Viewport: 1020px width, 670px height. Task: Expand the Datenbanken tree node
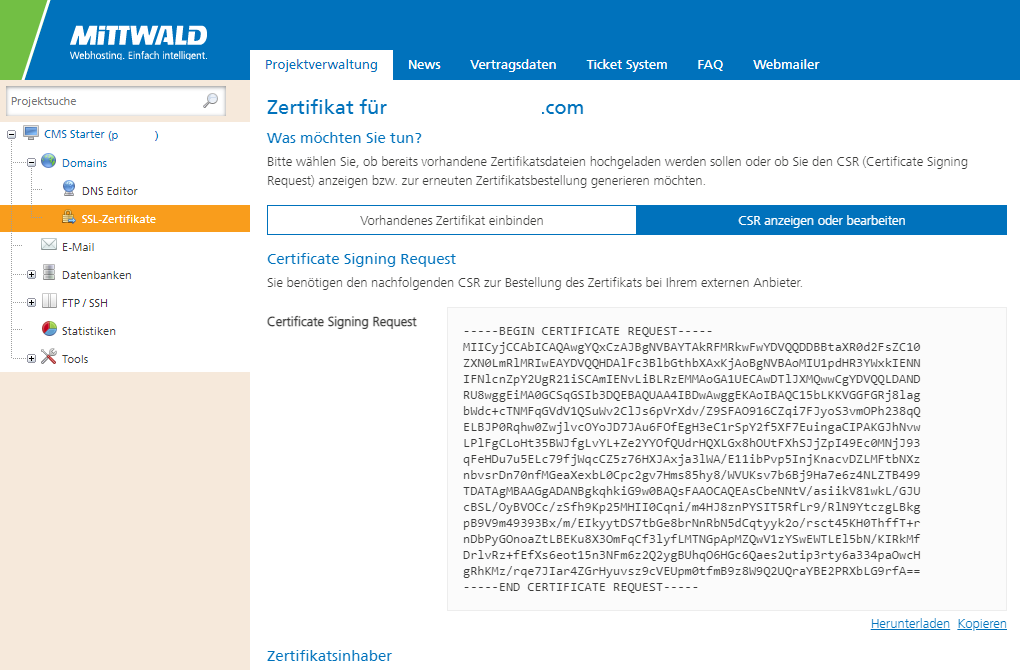click(x=31, y=275)
